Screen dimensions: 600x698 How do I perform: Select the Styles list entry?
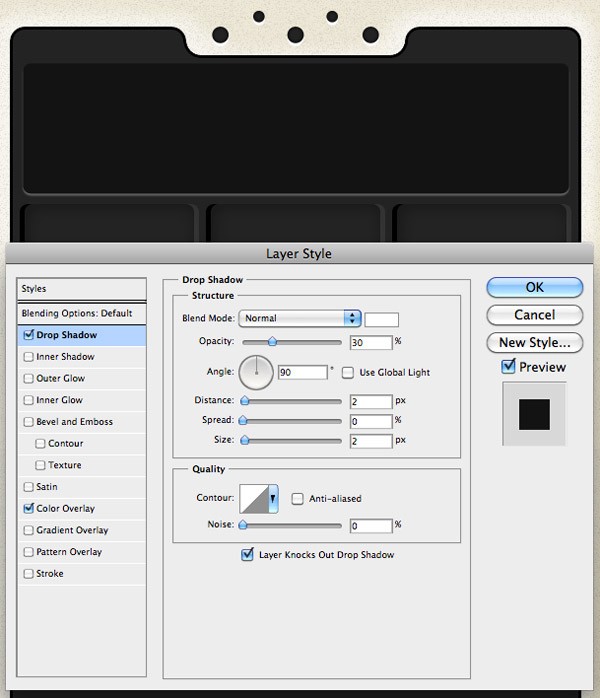coord(82,288)
